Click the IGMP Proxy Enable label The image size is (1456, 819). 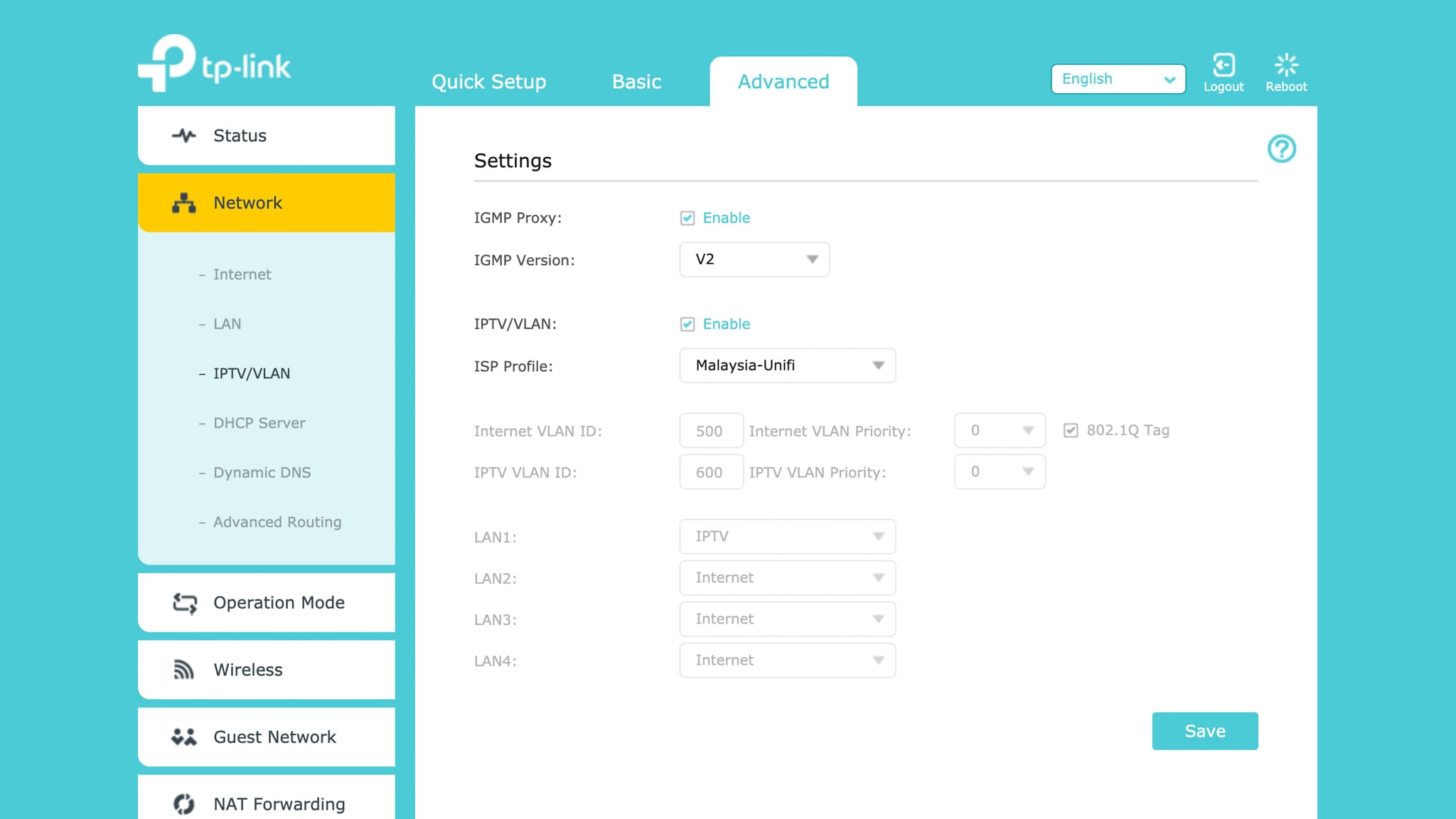[726, 218]
